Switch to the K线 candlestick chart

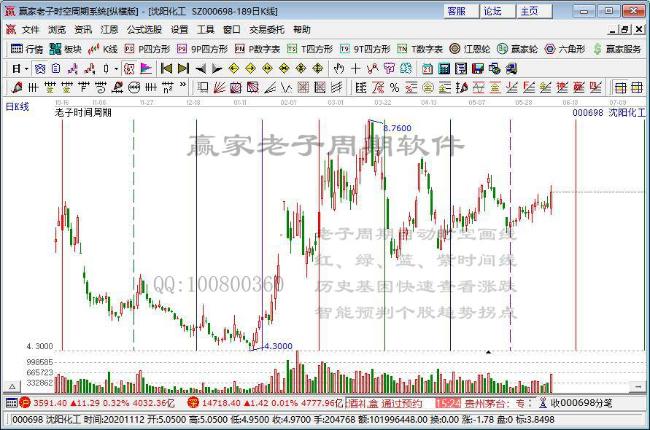coord(103,49)
